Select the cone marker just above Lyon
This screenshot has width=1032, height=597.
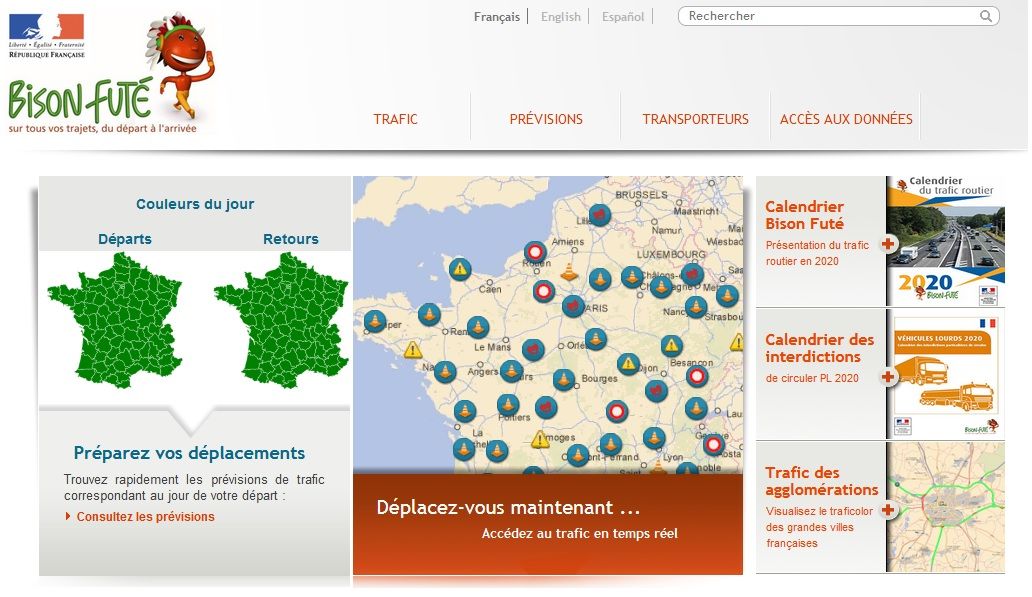[x=654, y=437]
